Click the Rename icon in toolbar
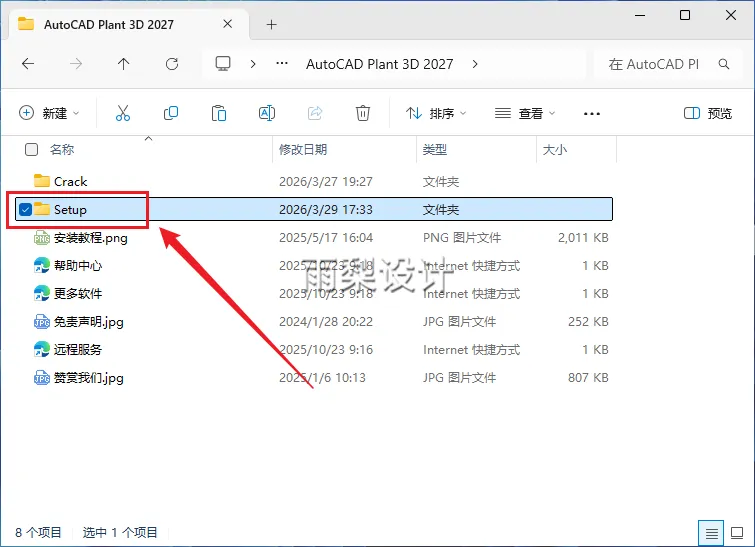This screenshot has height=547, width=755. tap(267, 113)
